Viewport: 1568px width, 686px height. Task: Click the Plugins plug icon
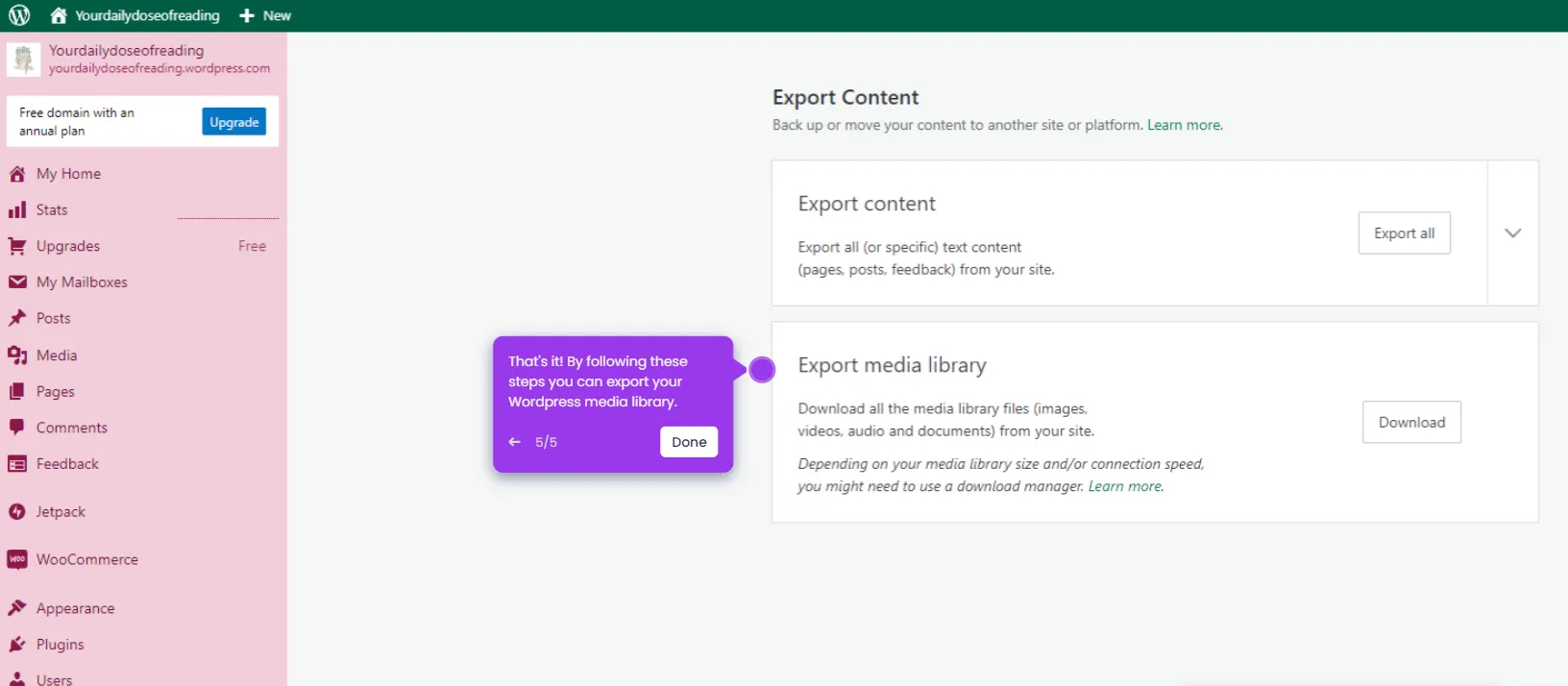coord(17,645)
